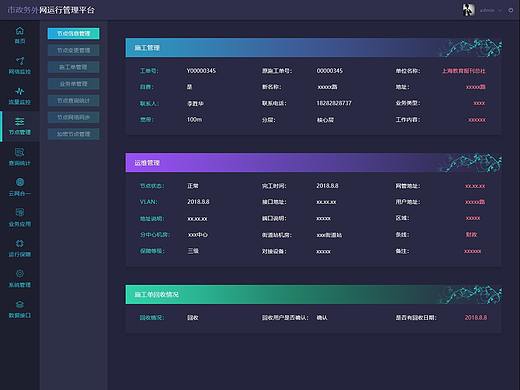This screenshot has width=520, height=390.
Task: Open the 流量监控 traffic monitoring icon
Action: 20,91
